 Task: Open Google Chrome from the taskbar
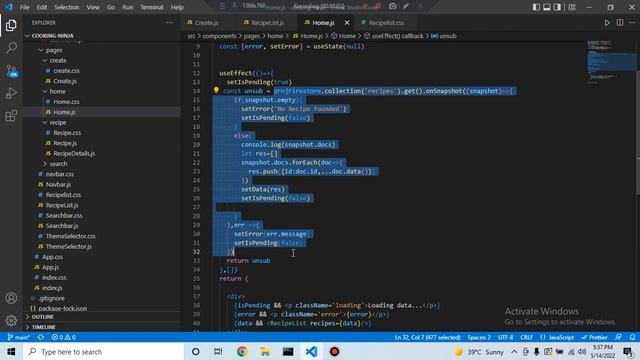(242, 352)
